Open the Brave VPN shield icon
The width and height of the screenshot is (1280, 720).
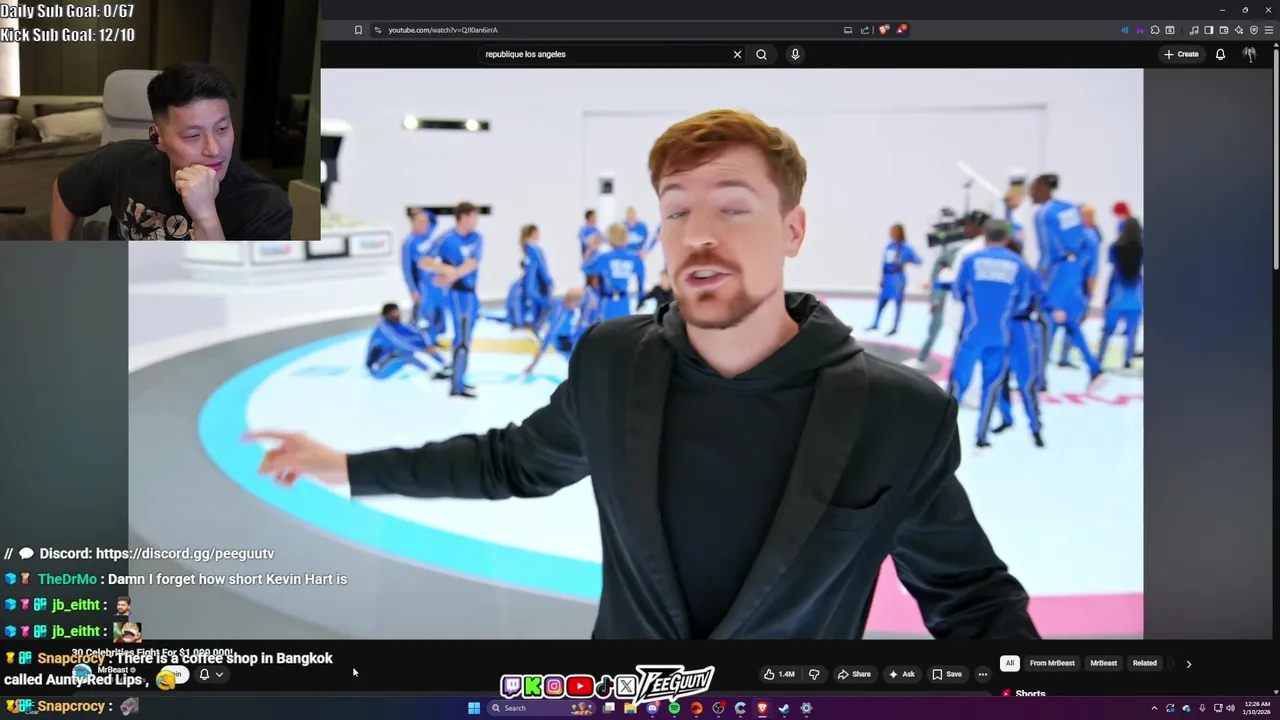(x=1254, y=30)
